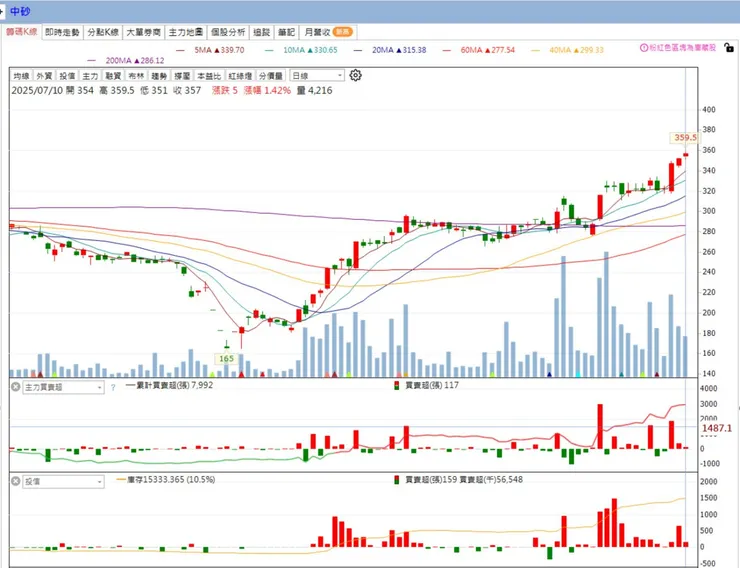Toggle the 外資 overlay button
The image size is (740, 568).
pos(44,76)
